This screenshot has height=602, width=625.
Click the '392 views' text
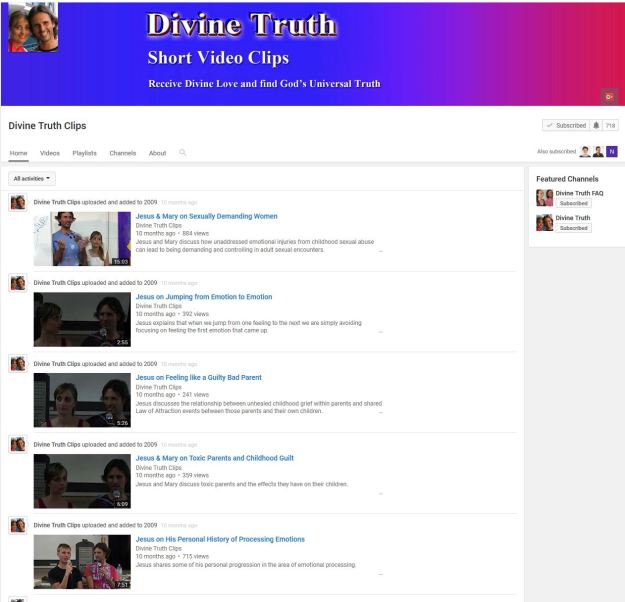pyautogui.click(x=195, y=314)
